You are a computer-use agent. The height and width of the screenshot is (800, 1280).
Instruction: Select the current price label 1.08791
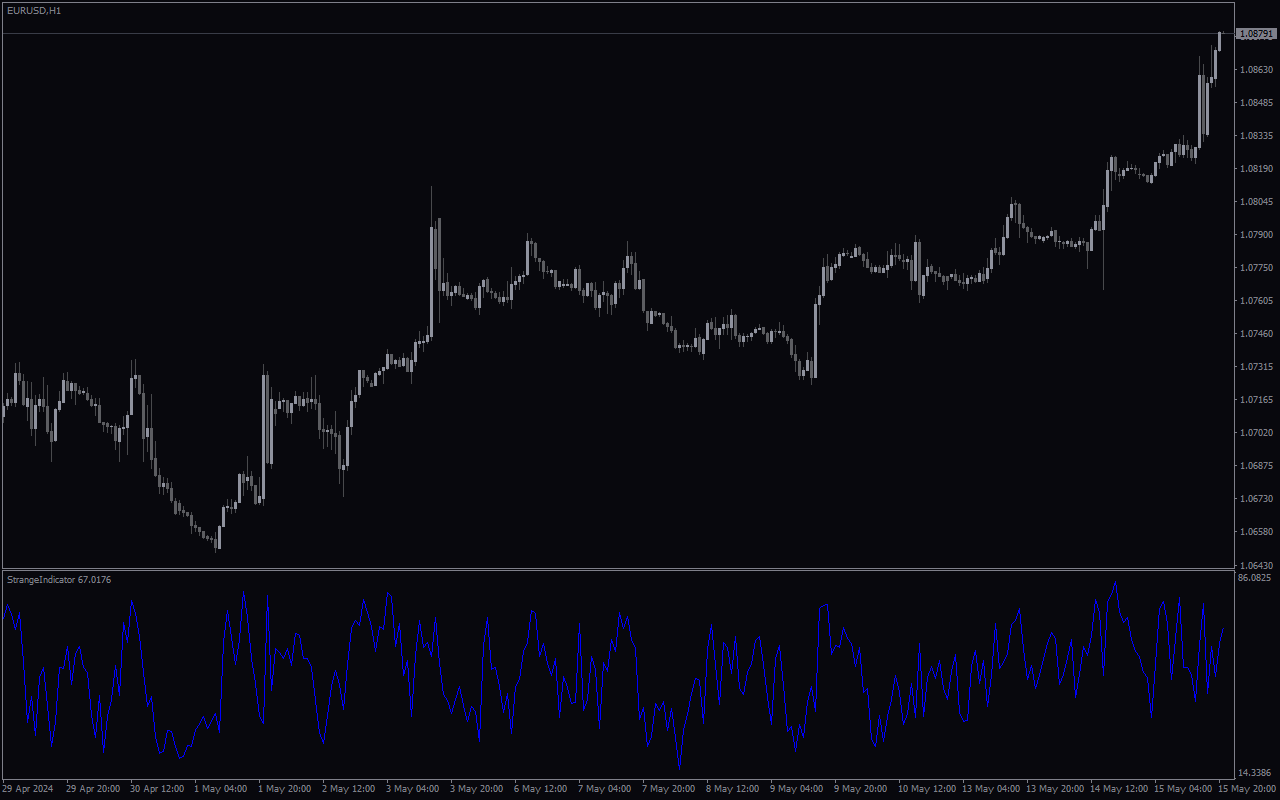(x=1256, y=34)
